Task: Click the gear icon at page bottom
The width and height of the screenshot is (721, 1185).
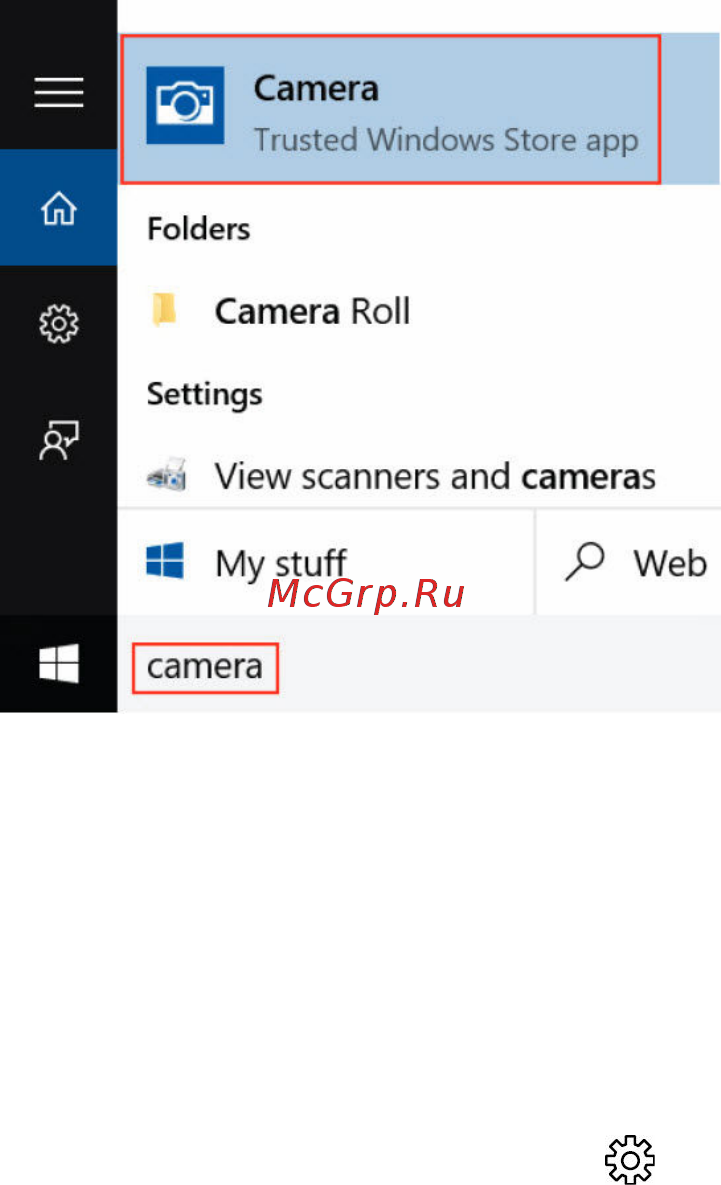Action: point(630,1159)
